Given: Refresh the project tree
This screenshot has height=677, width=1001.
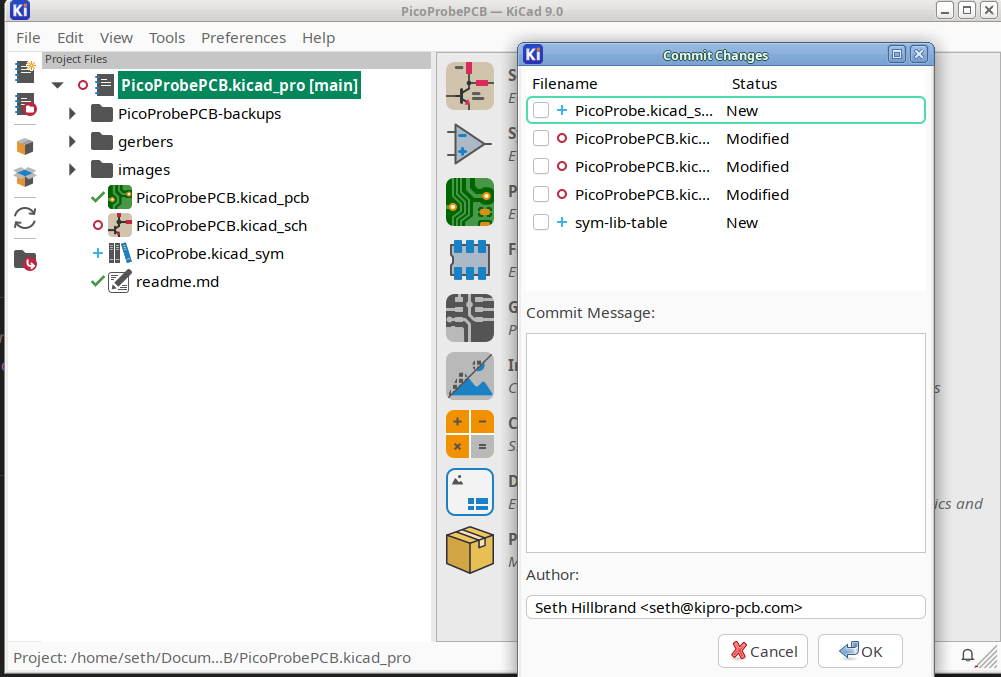Looking at the screenshot, I should point(25,218).
